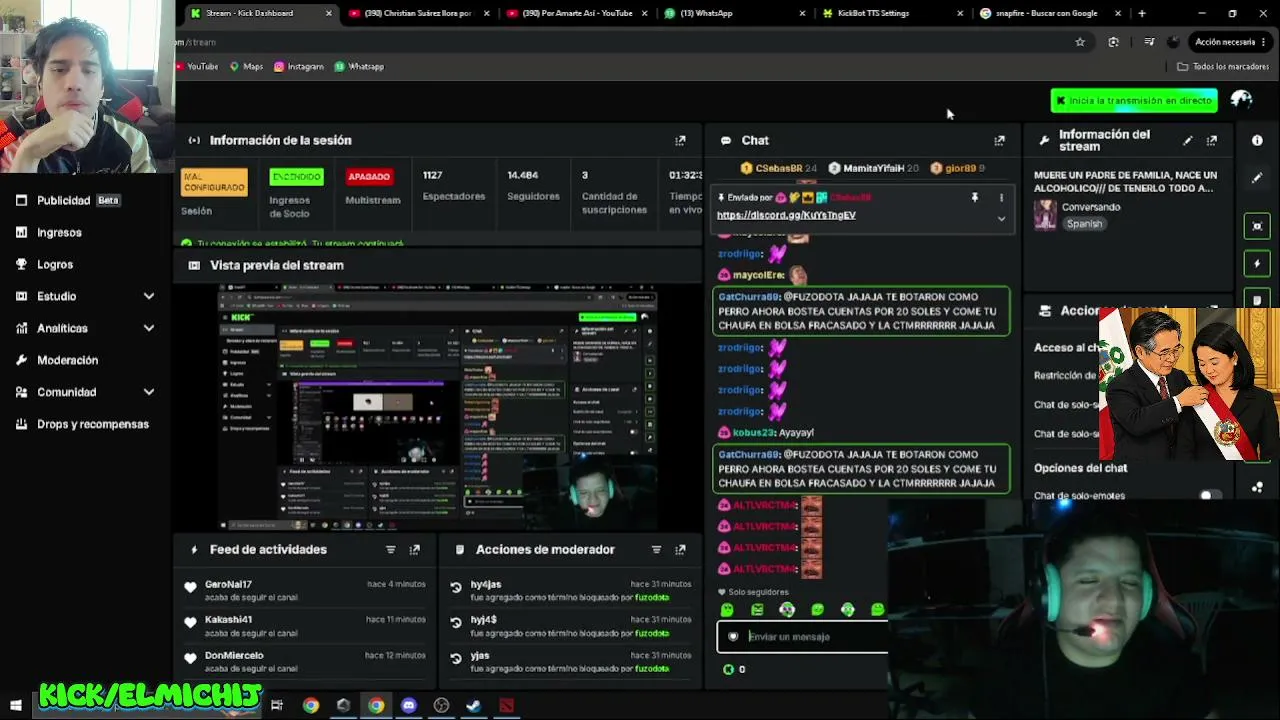Open Ingresos in the sidebar
The width and height of the screenshot is (1280, 720).
click(x=48, y=232)
